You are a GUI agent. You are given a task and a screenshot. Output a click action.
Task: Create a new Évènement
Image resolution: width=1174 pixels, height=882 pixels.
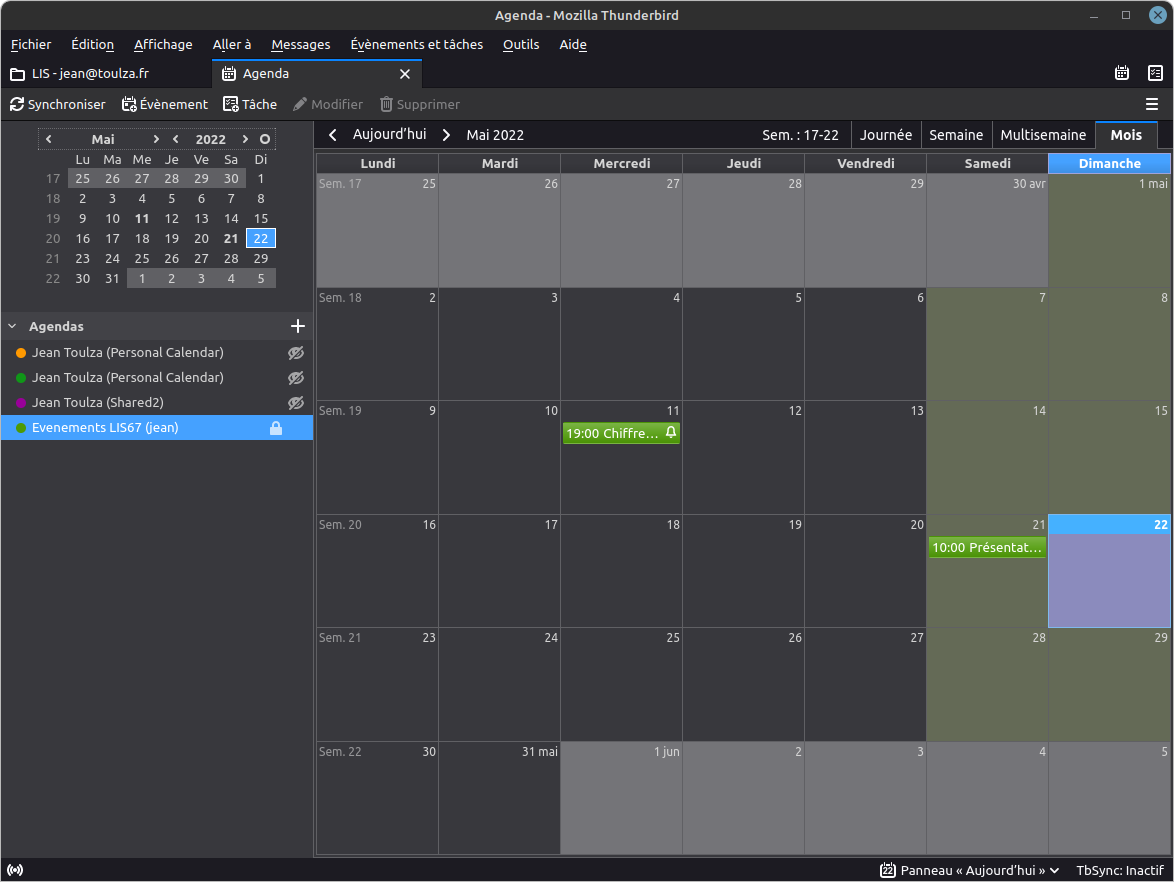(165, 104)
